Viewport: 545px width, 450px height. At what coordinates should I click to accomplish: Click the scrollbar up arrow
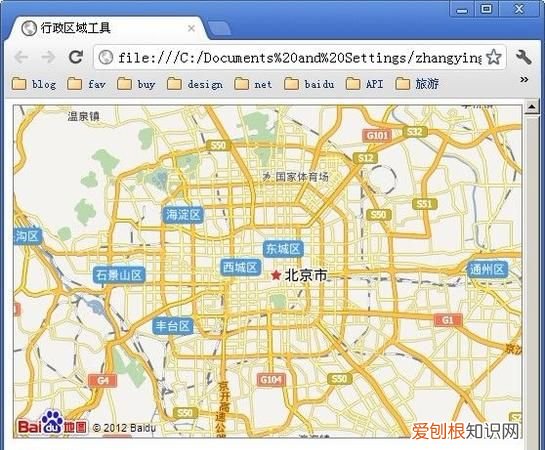532,107
